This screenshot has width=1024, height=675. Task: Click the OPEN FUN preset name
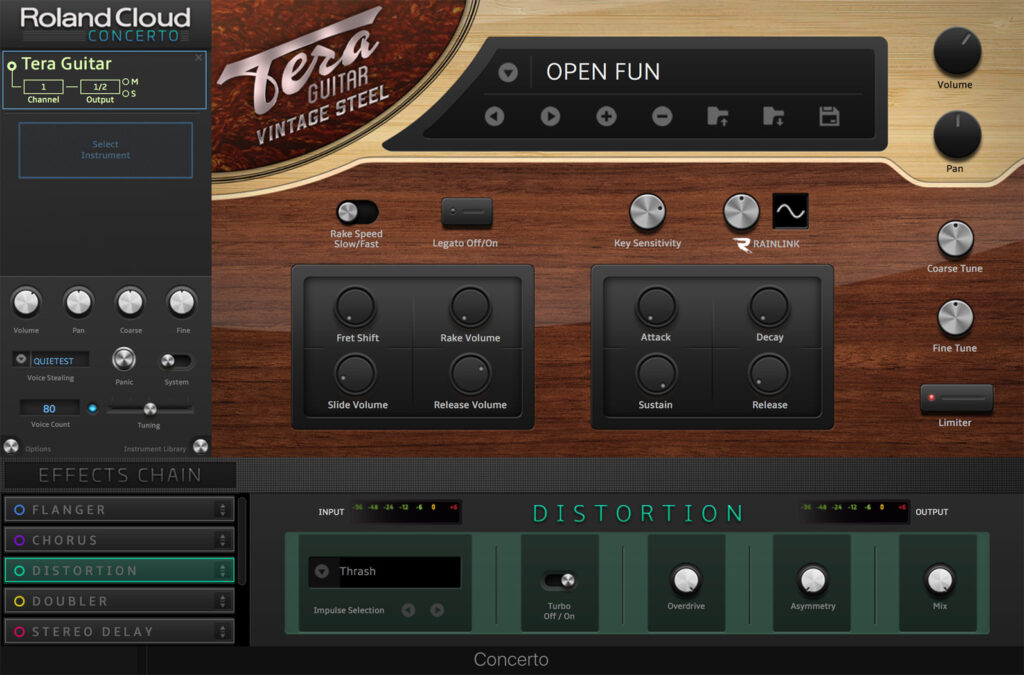coord(603,72)
